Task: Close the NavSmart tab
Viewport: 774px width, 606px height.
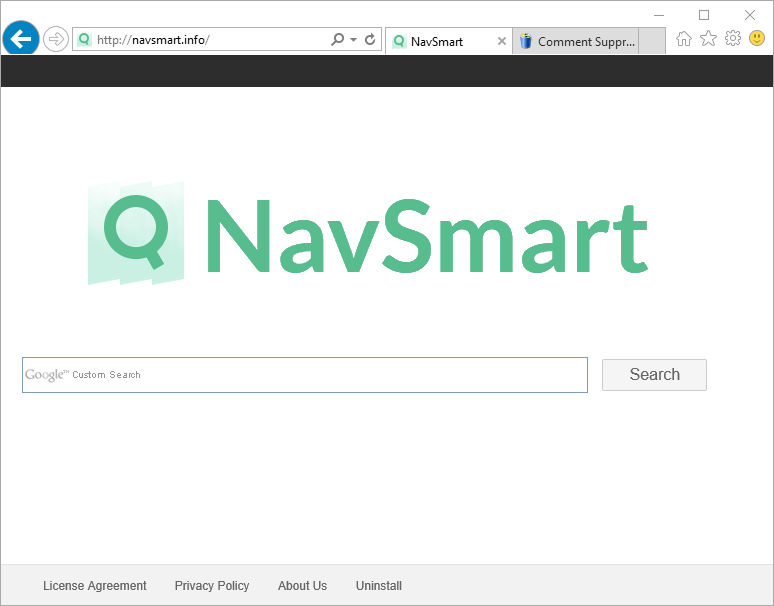Action: (502, 41)
